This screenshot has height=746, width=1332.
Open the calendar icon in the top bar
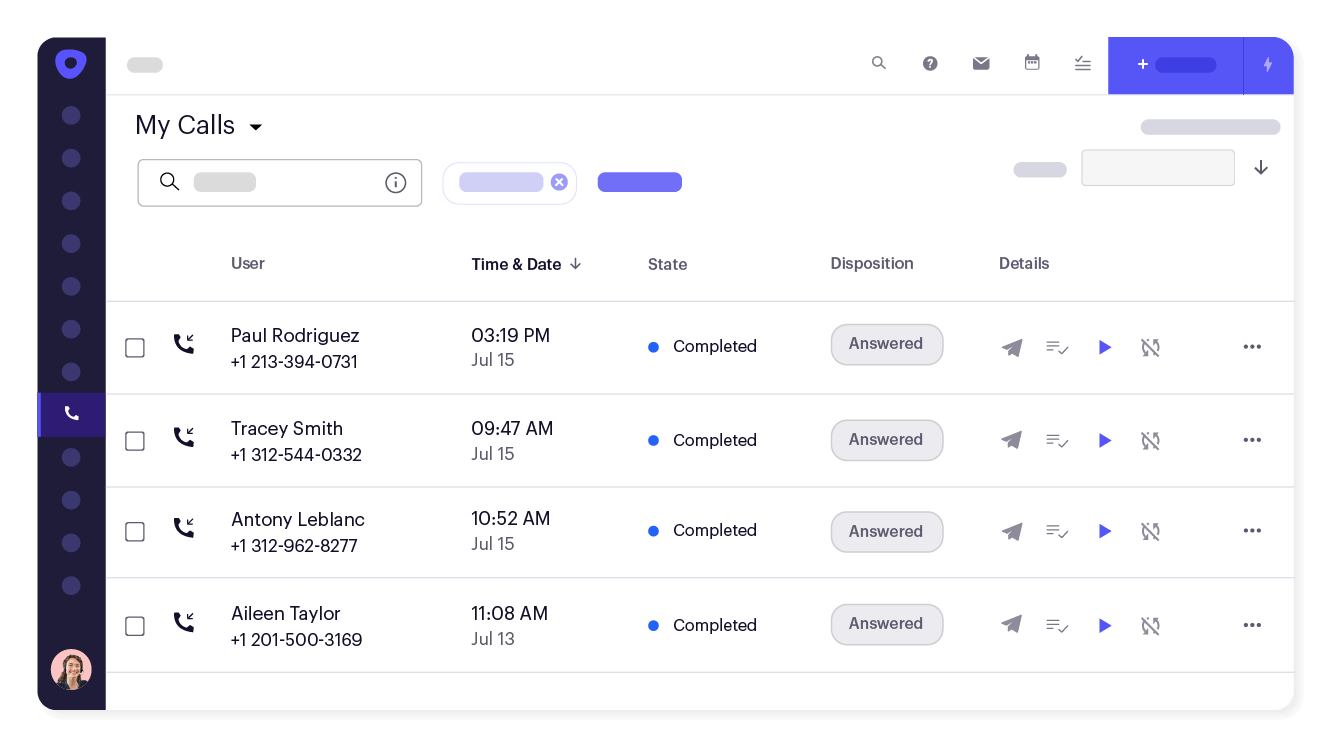[1032, 63]
